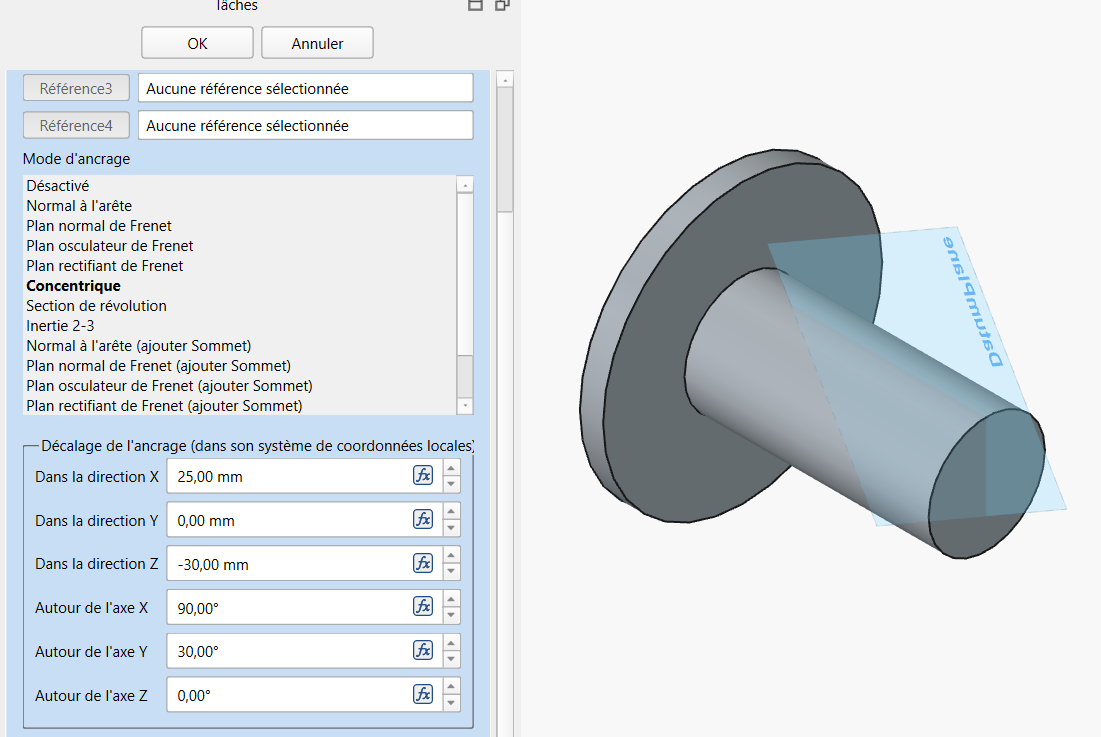Open expression editor for Dans la direction Z
Screen dimensions: 1101x737
point(423,564)
